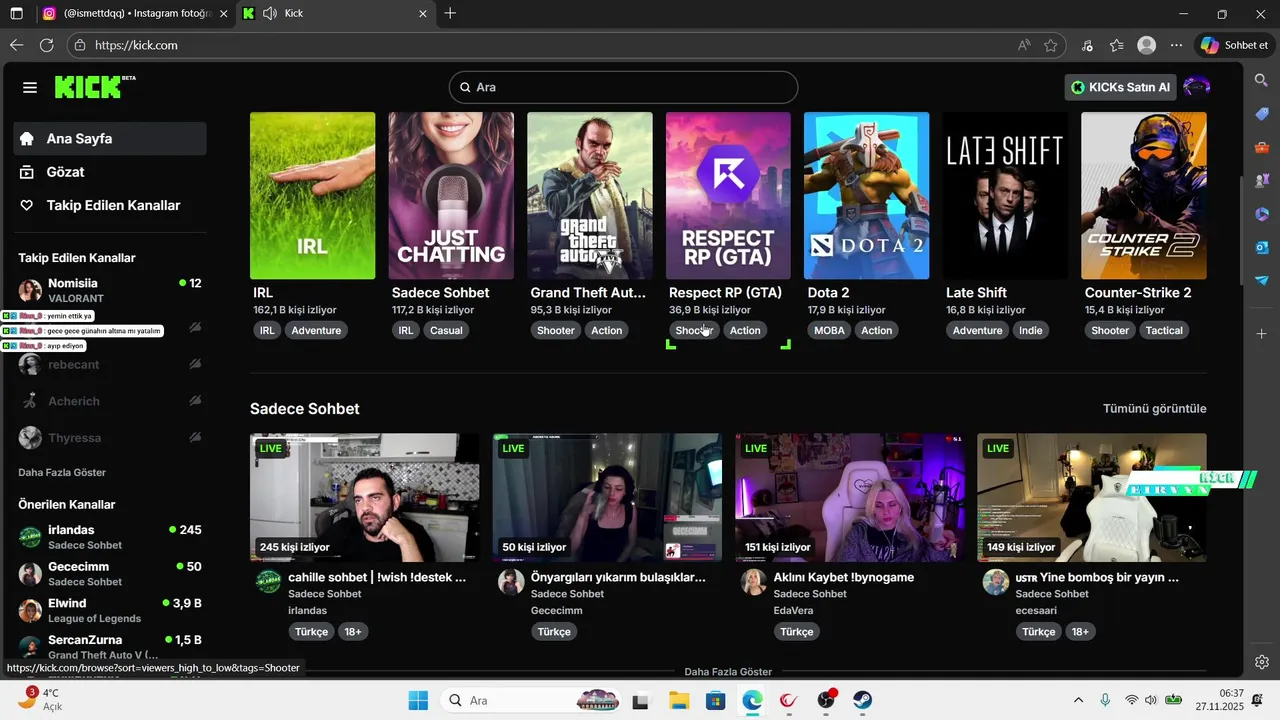This screenshot has height=720, width=1280.
Task: Click Windows Start button
Action: pyautogui.click(x=418, y=700)
